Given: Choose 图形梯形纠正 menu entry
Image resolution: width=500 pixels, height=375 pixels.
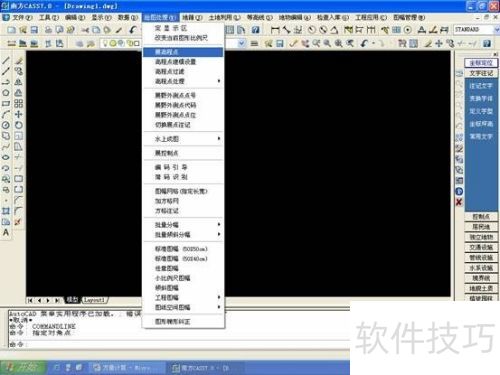Looking at the screenshot, I should pos(183,321).
